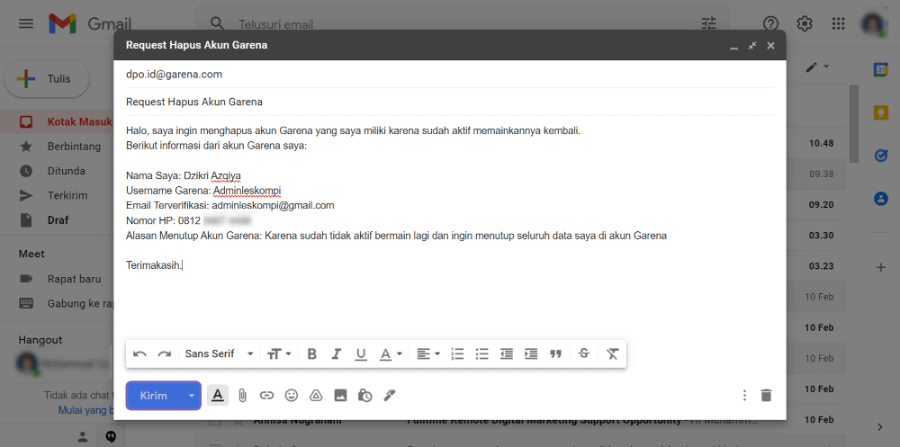900x447 pixels.
Task: Open Google Keep in side panel
Action: coord(880,112)
